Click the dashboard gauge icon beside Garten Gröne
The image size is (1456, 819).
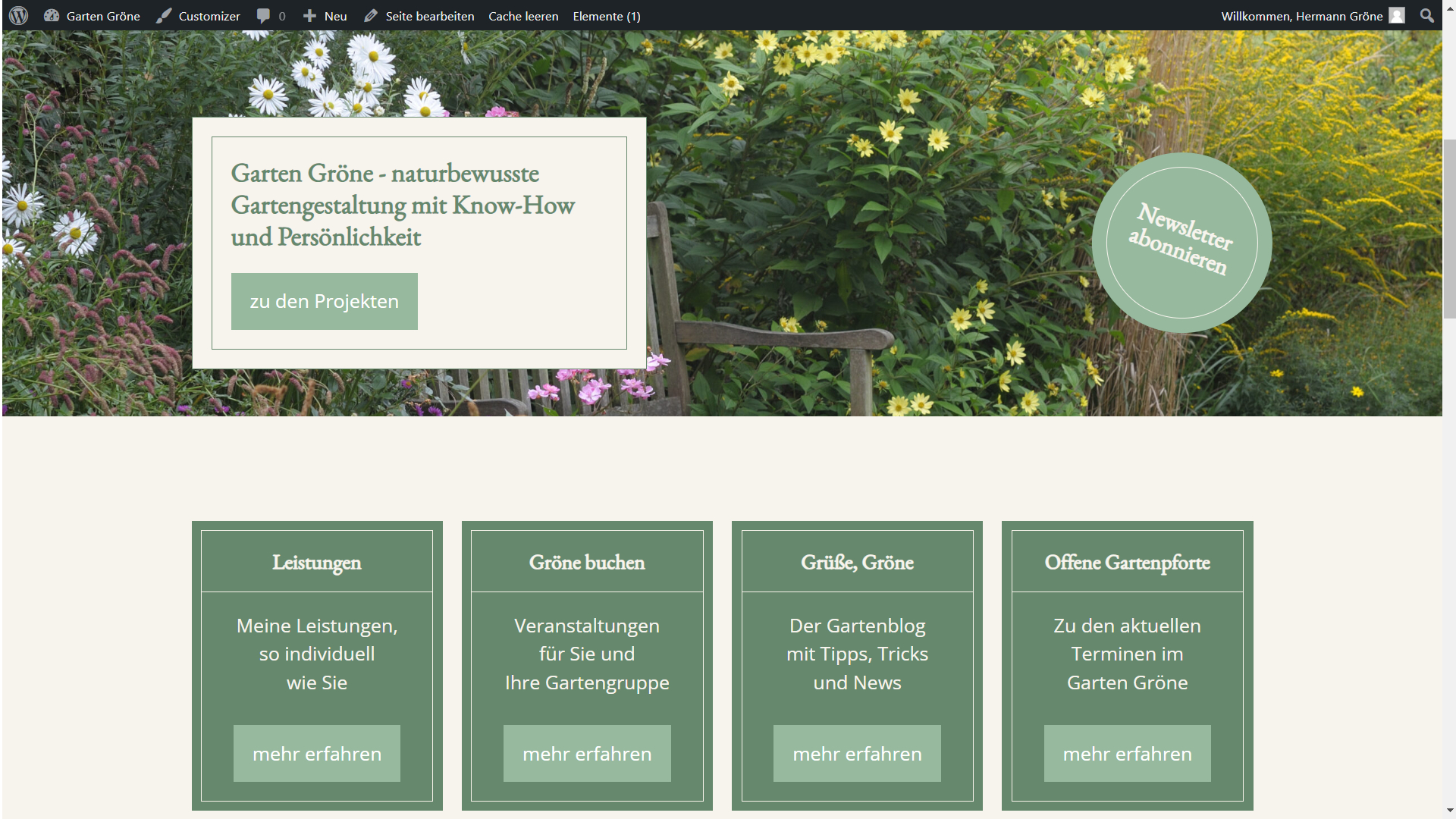pyautogui.click(x=52, y=16)
